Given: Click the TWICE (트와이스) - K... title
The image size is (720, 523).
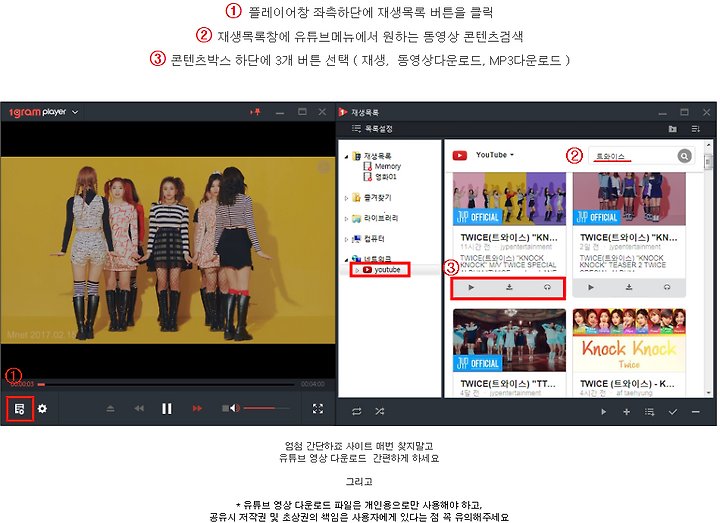Looking at the screenshot, I should pos(627,383).
